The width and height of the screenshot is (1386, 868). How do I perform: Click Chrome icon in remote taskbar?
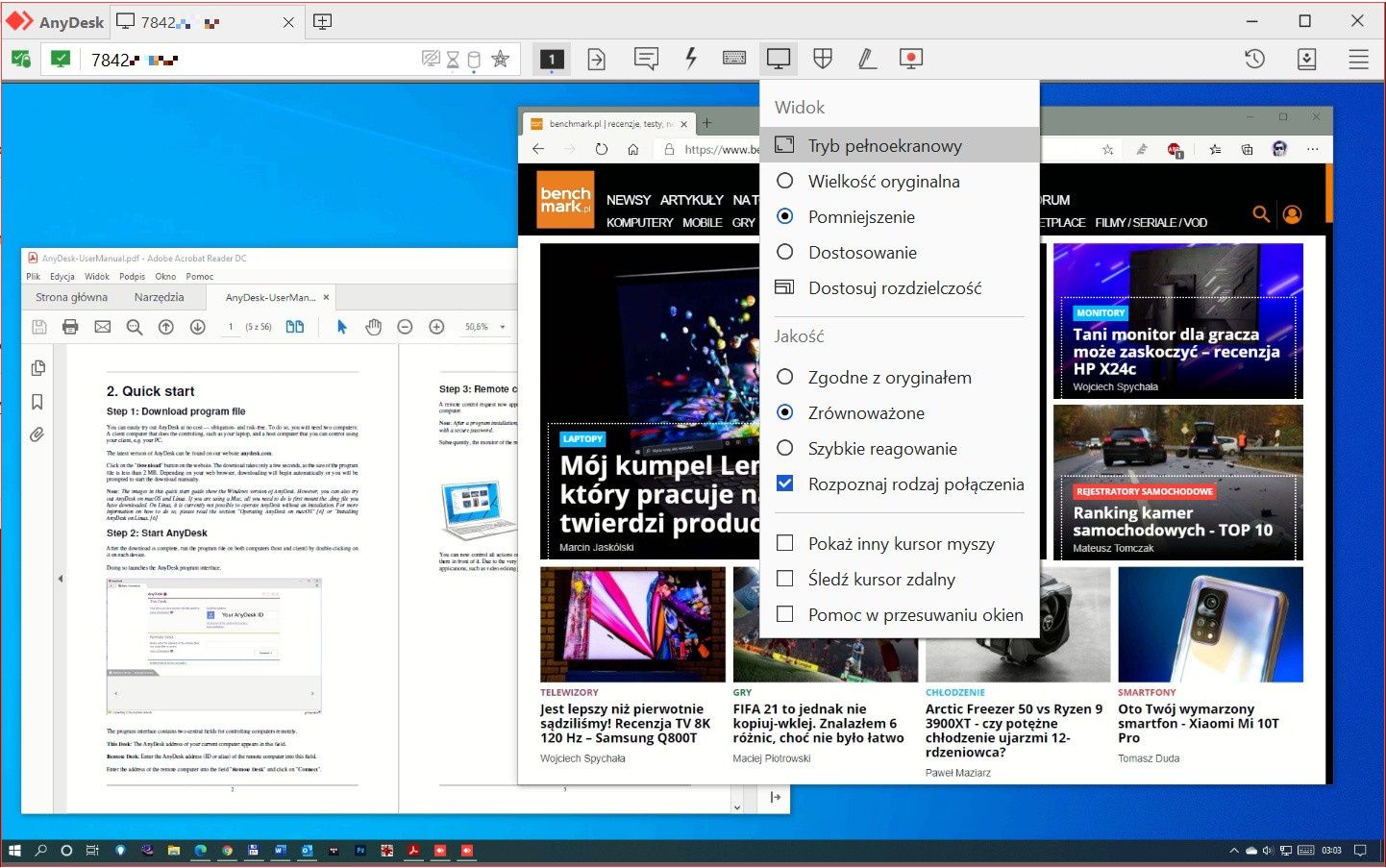click(x=227, y=851)
